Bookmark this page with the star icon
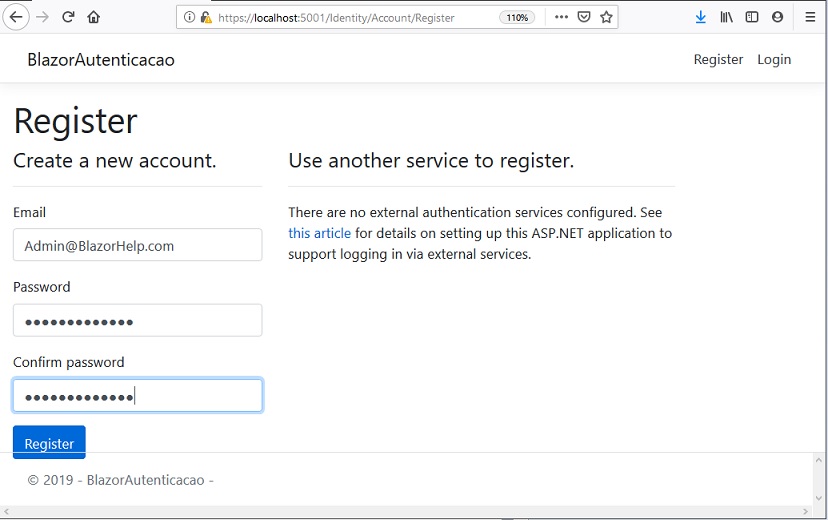The image size is (828, 520). pyautogui.click(x=606, y=17)
